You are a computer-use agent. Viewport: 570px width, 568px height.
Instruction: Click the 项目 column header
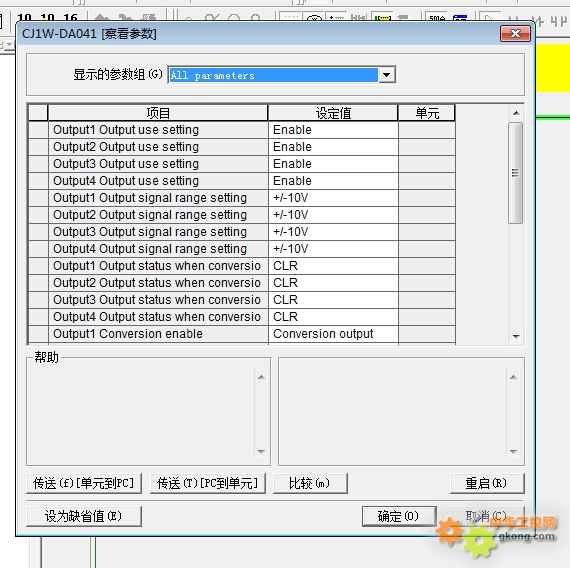click(158, 113)
